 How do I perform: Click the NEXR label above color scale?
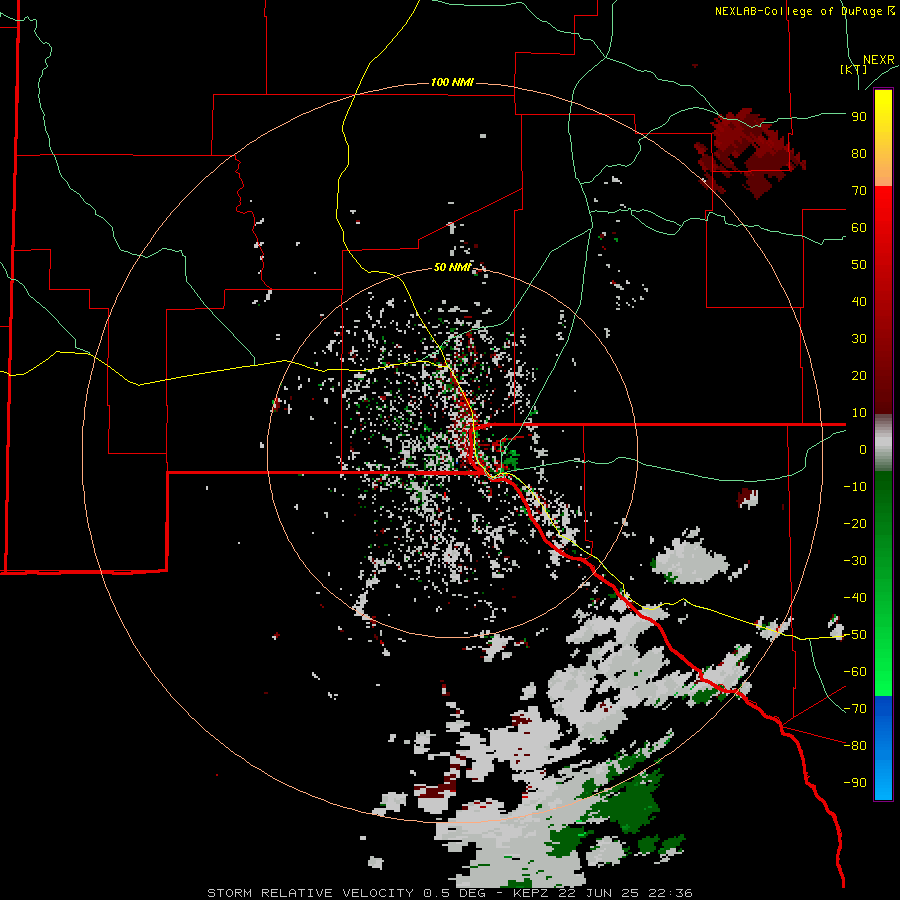tap(879, 60)
